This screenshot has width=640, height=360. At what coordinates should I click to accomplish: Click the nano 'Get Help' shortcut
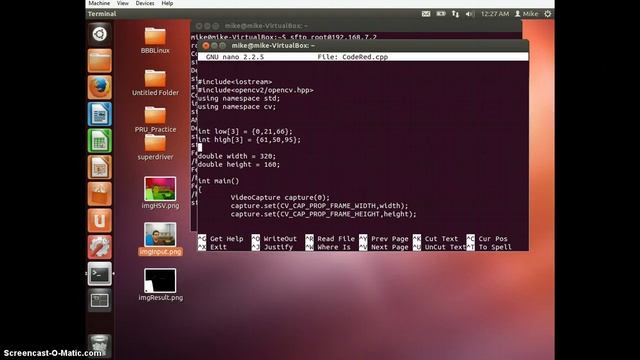[221, 239]
